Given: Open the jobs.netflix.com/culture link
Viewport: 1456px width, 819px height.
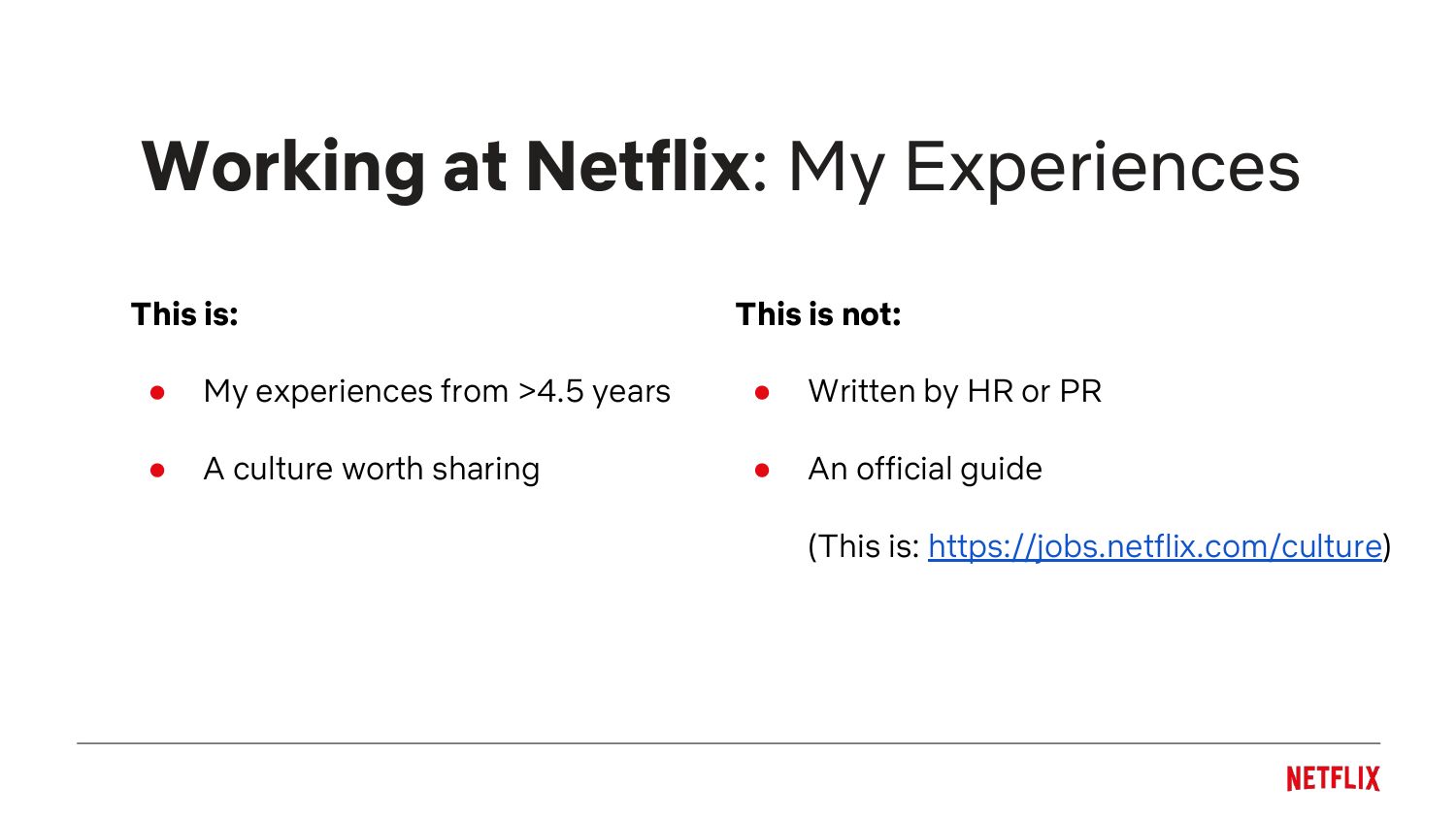Looking at the screenshot, I should tap(1154, 546).
